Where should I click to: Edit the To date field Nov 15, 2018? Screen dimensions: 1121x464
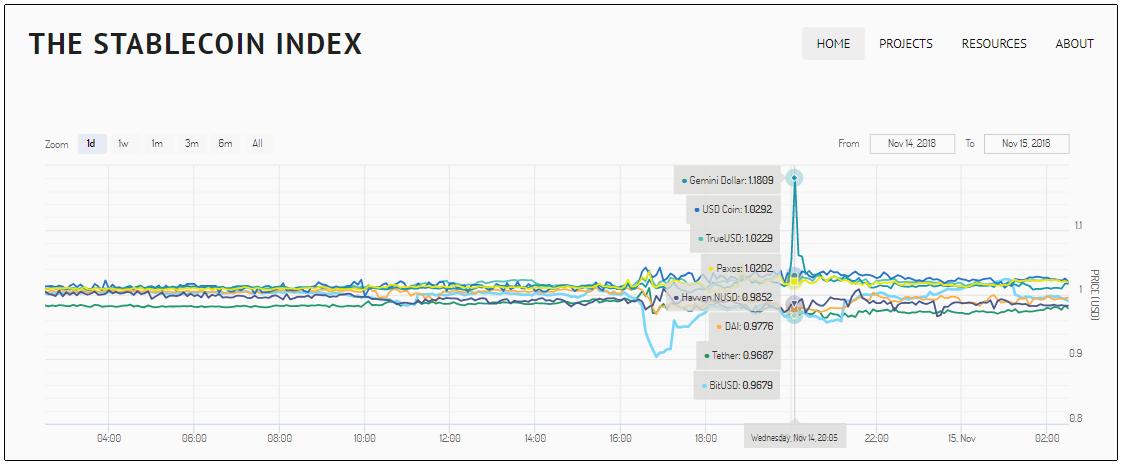[1026, 144]
